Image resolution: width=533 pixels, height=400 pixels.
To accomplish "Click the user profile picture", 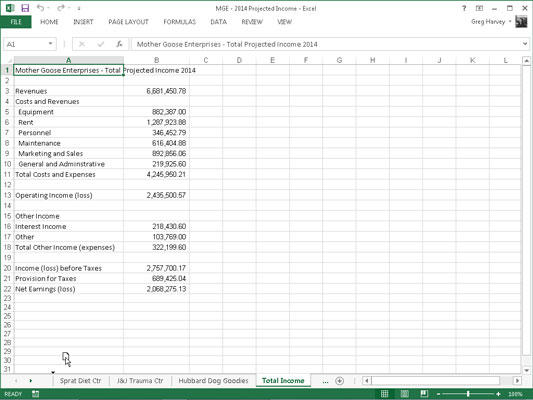I will point(521,22).
